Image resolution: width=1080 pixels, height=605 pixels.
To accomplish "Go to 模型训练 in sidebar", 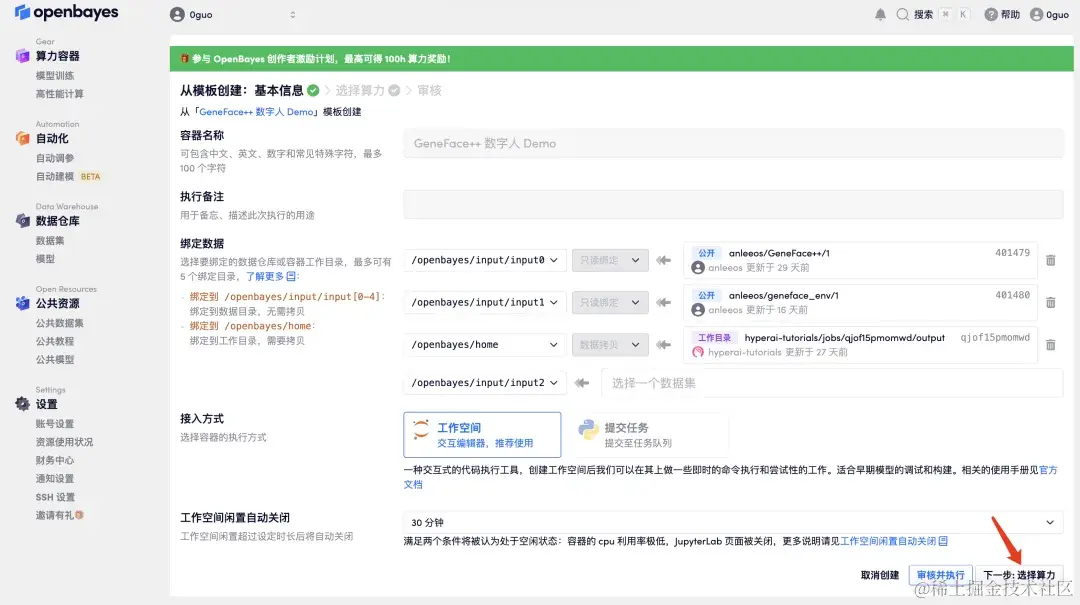I will pyautogui.click(x=55, y=76).
